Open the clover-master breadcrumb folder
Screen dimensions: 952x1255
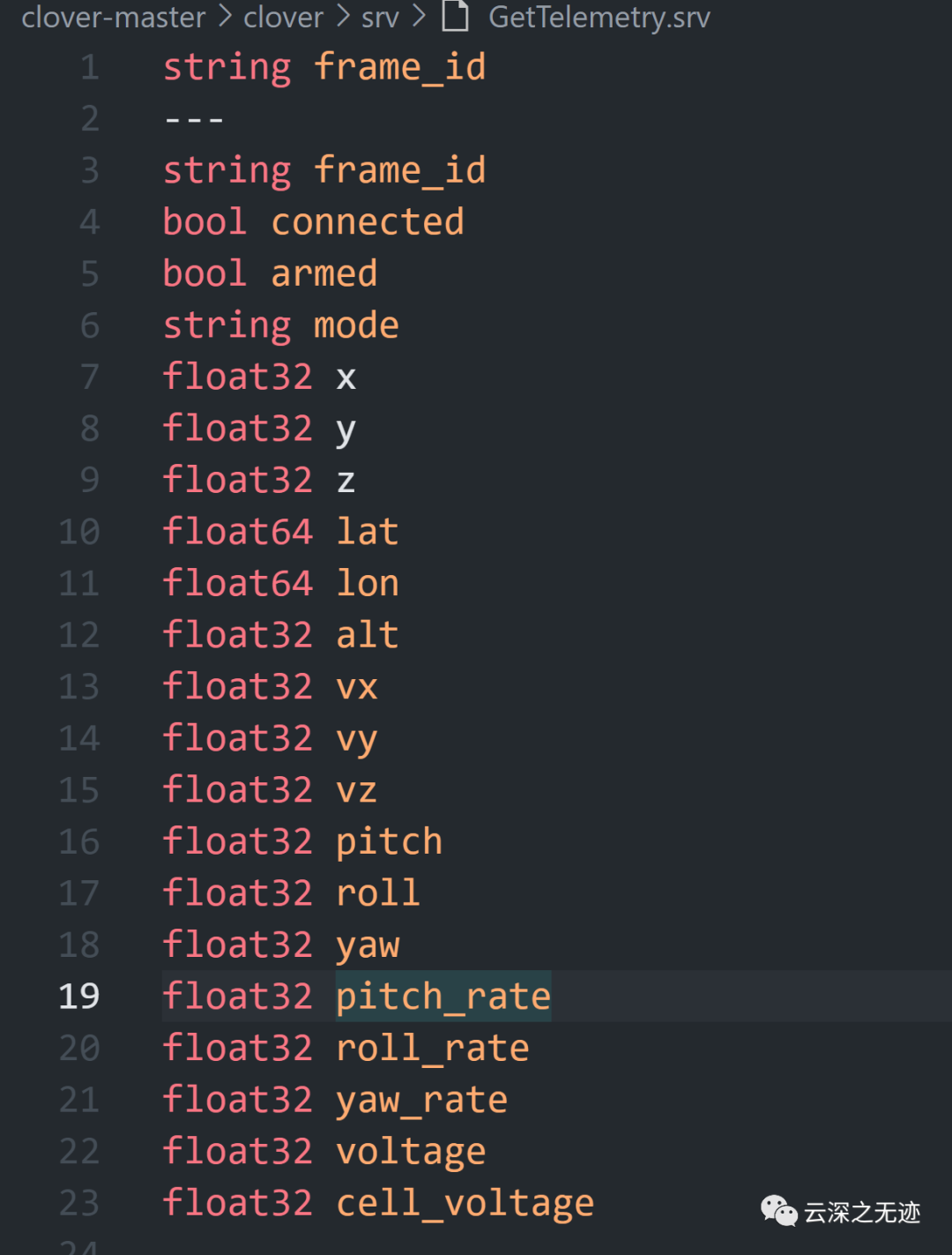pyautogui.click(x=113, y=17)
